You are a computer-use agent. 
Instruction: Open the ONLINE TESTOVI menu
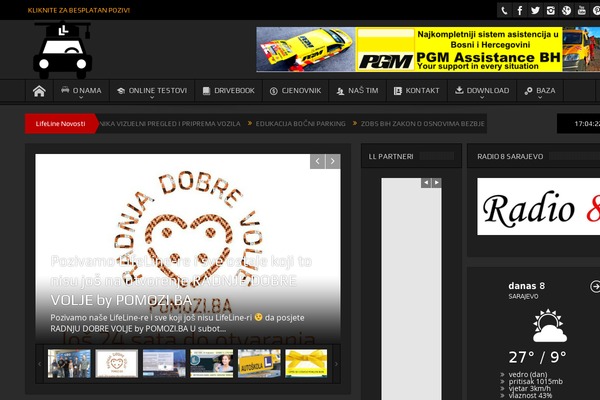coord(152,91)
